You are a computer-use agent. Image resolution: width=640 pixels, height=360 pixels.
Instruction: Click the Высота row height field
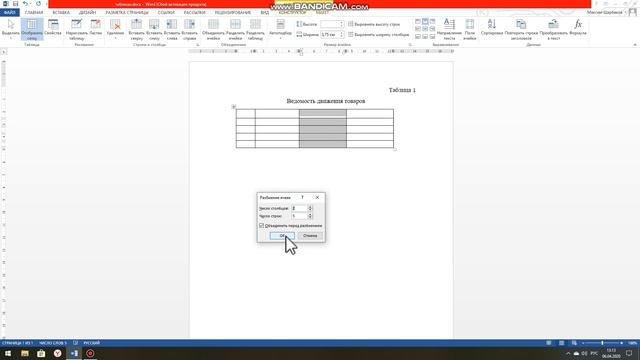click(x=332, y=24)
